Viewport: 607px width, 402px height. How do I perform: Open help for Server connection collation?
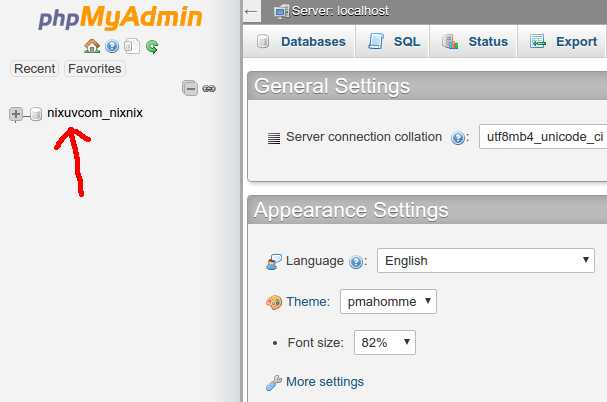(x=458, y=138)
